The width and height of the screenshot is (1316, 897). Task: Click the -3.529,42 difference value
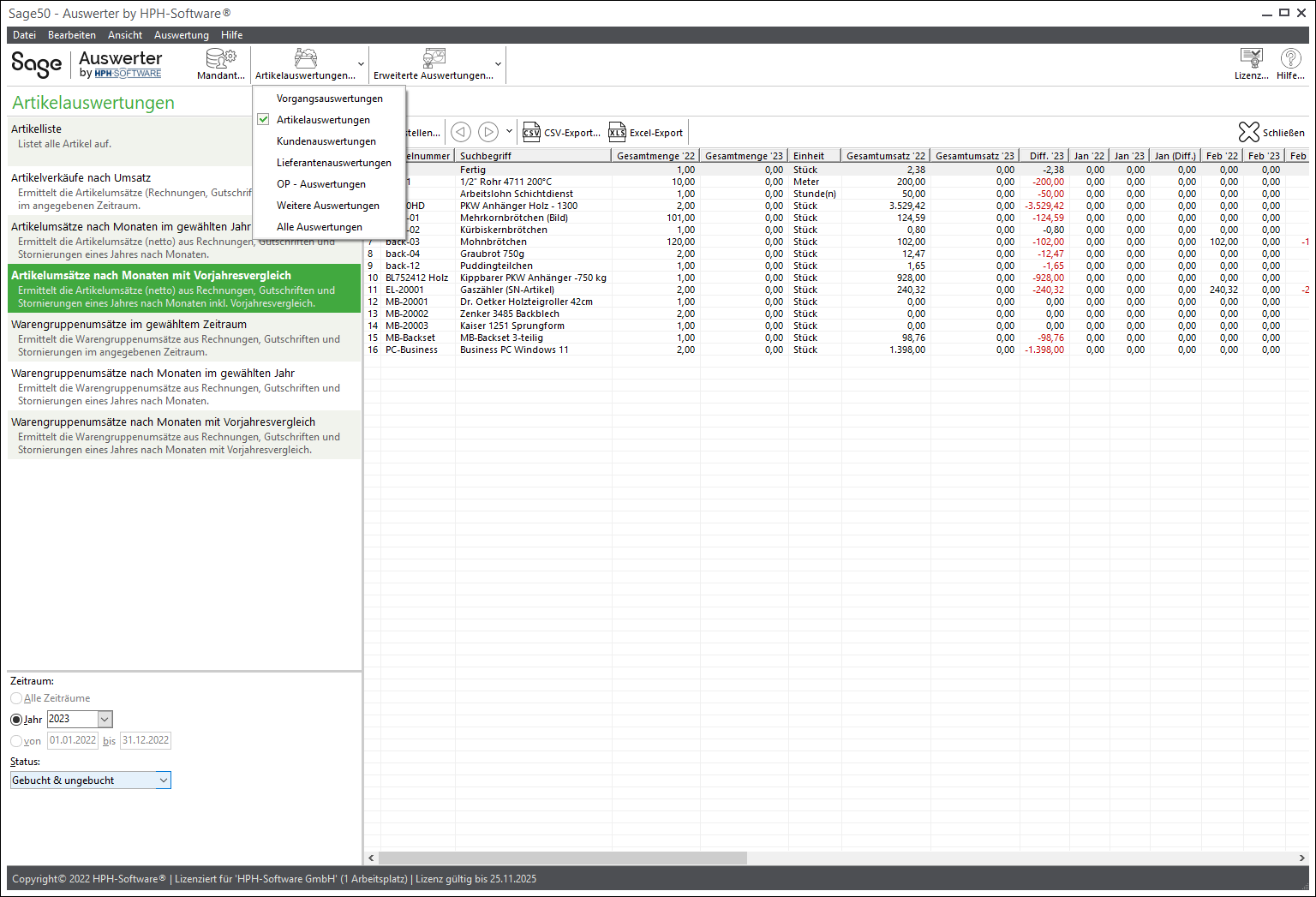click(1044, 206)
